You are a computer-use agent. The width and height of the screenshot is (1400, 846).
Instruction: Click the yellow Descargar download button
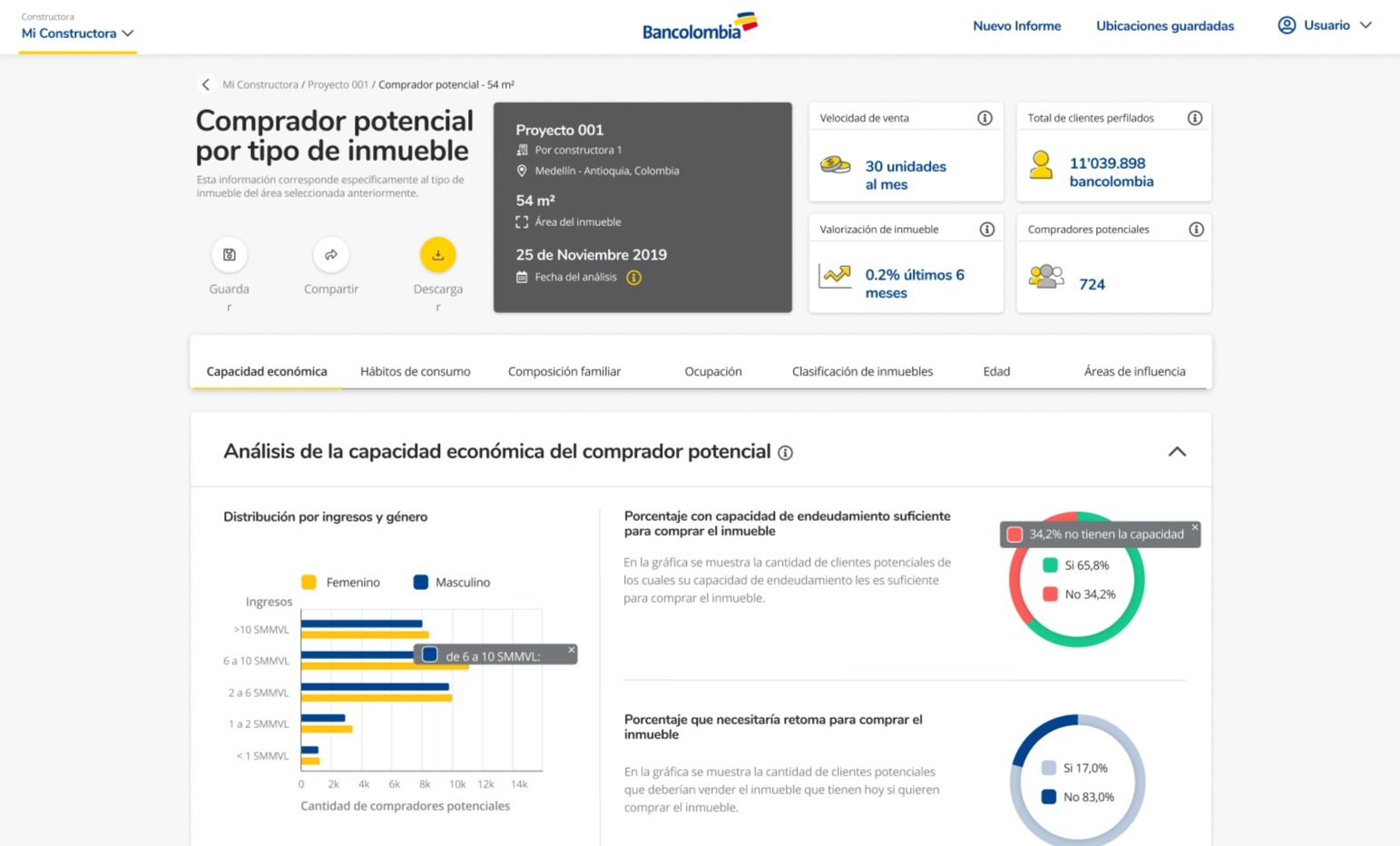(438, 255)
